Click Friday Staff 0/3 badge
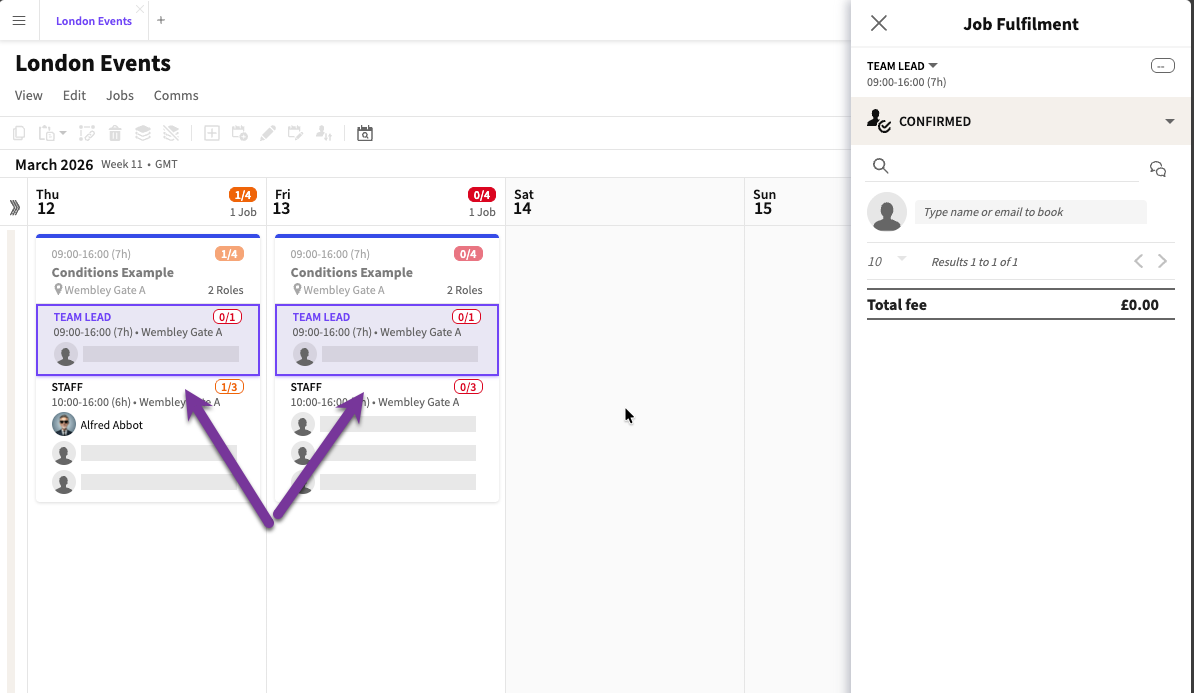 click(468, 387)
